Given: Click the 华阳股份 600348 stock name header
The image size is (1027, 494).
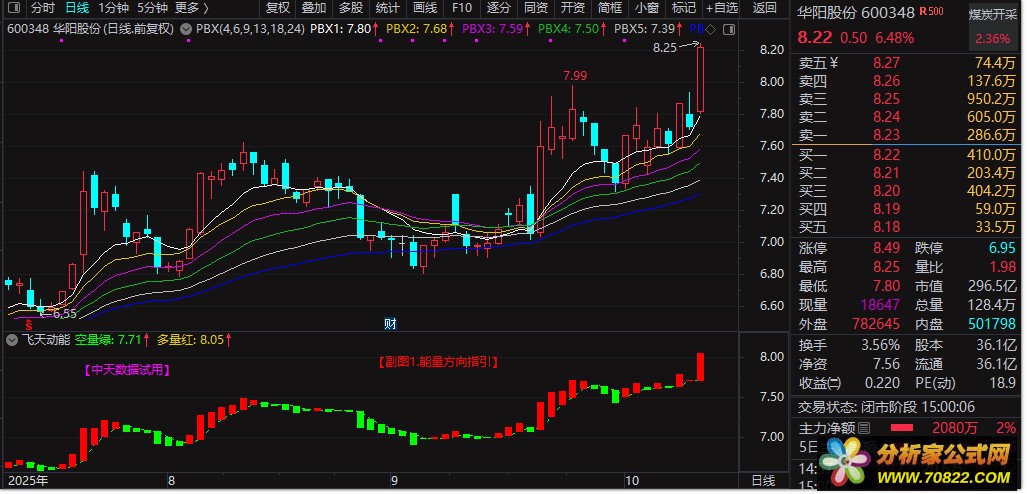Looking at the screenshot, I should tap(856, 12).
